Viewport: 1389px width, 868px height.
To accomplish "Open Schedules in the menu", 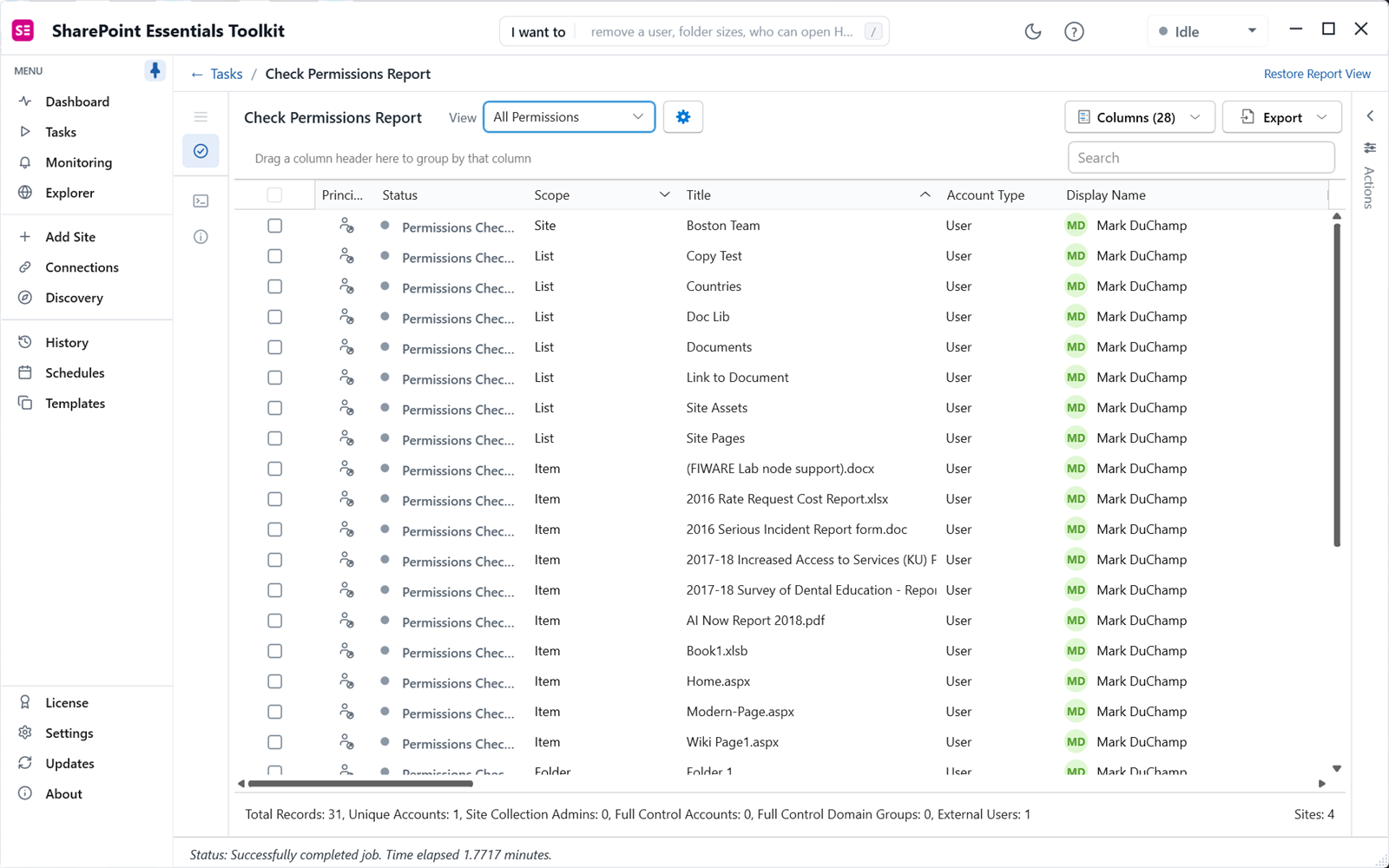I will coord(75,373).
